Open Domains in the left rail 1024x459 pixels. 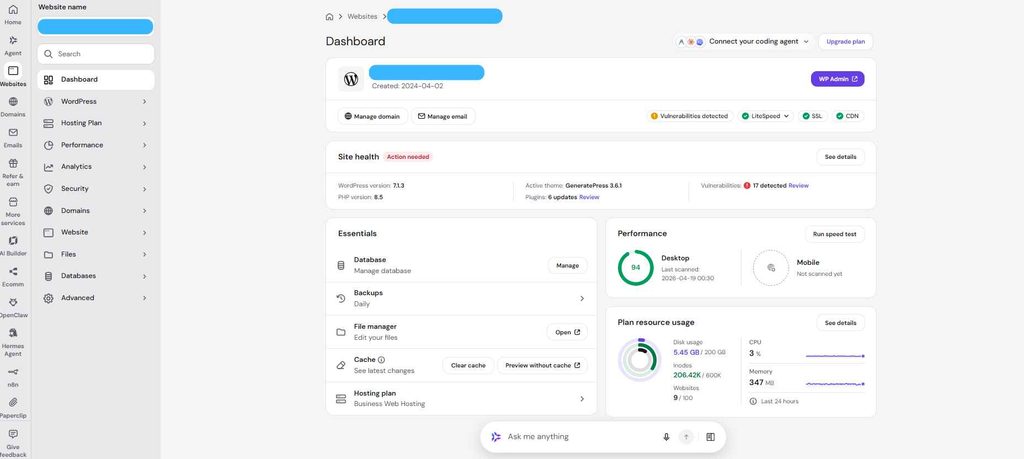click(x=13, y=102)
